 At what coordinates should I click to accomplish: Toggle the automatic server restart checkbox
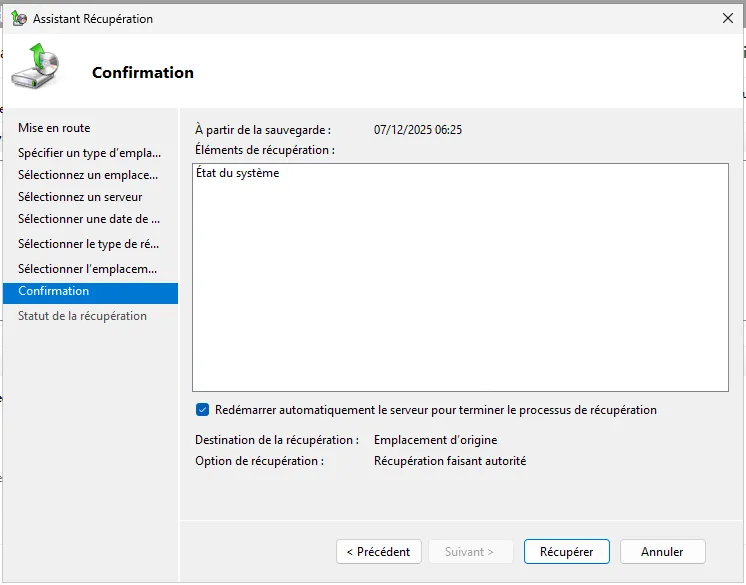pyautogui.click(x=203, y=410)
